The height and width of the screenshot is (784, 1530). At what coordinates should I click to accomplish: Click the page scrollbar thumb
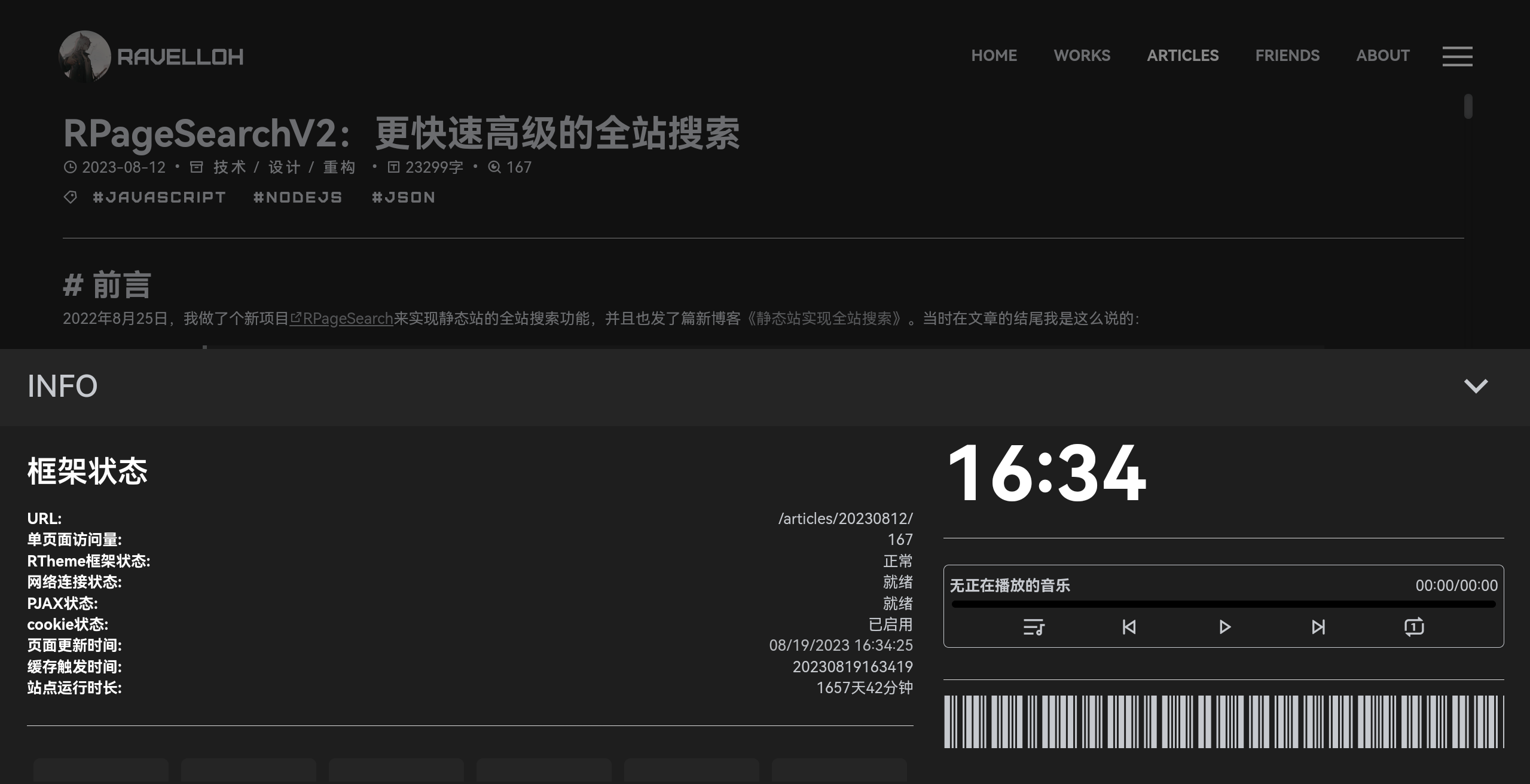[x=1468, y=106]
